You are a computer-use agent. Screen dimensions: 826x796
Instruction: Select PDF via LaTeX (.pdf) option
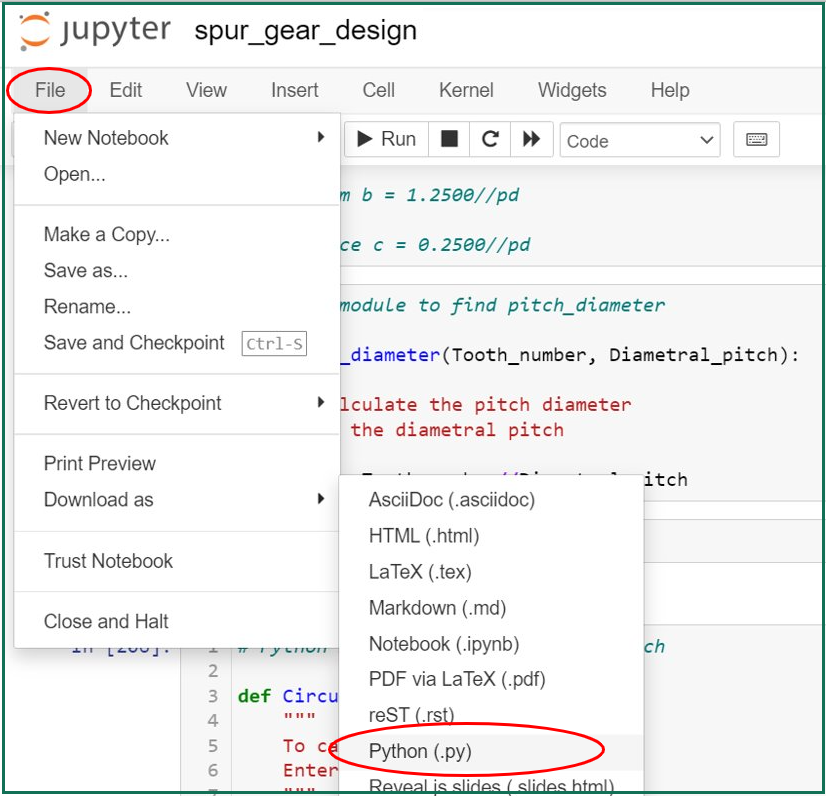coord(457,680)
